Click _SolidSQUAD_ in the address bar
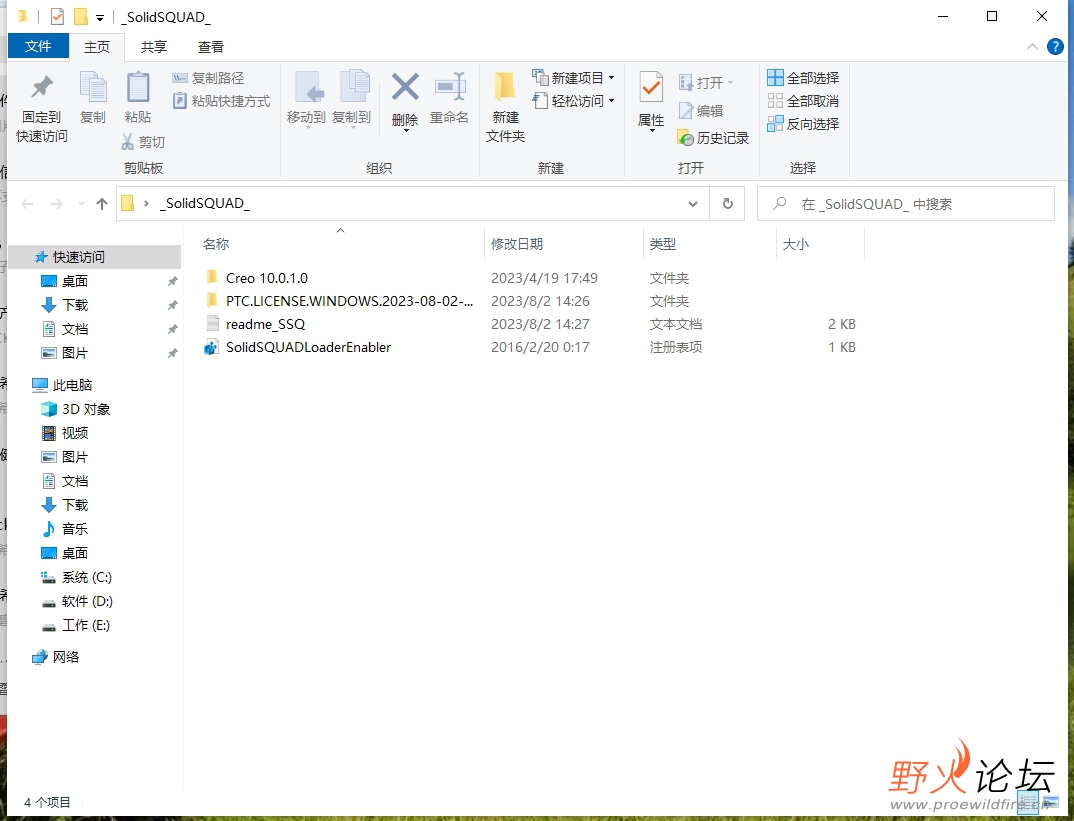This screenshot has height=821, width=1074. [x=205, y=203]
